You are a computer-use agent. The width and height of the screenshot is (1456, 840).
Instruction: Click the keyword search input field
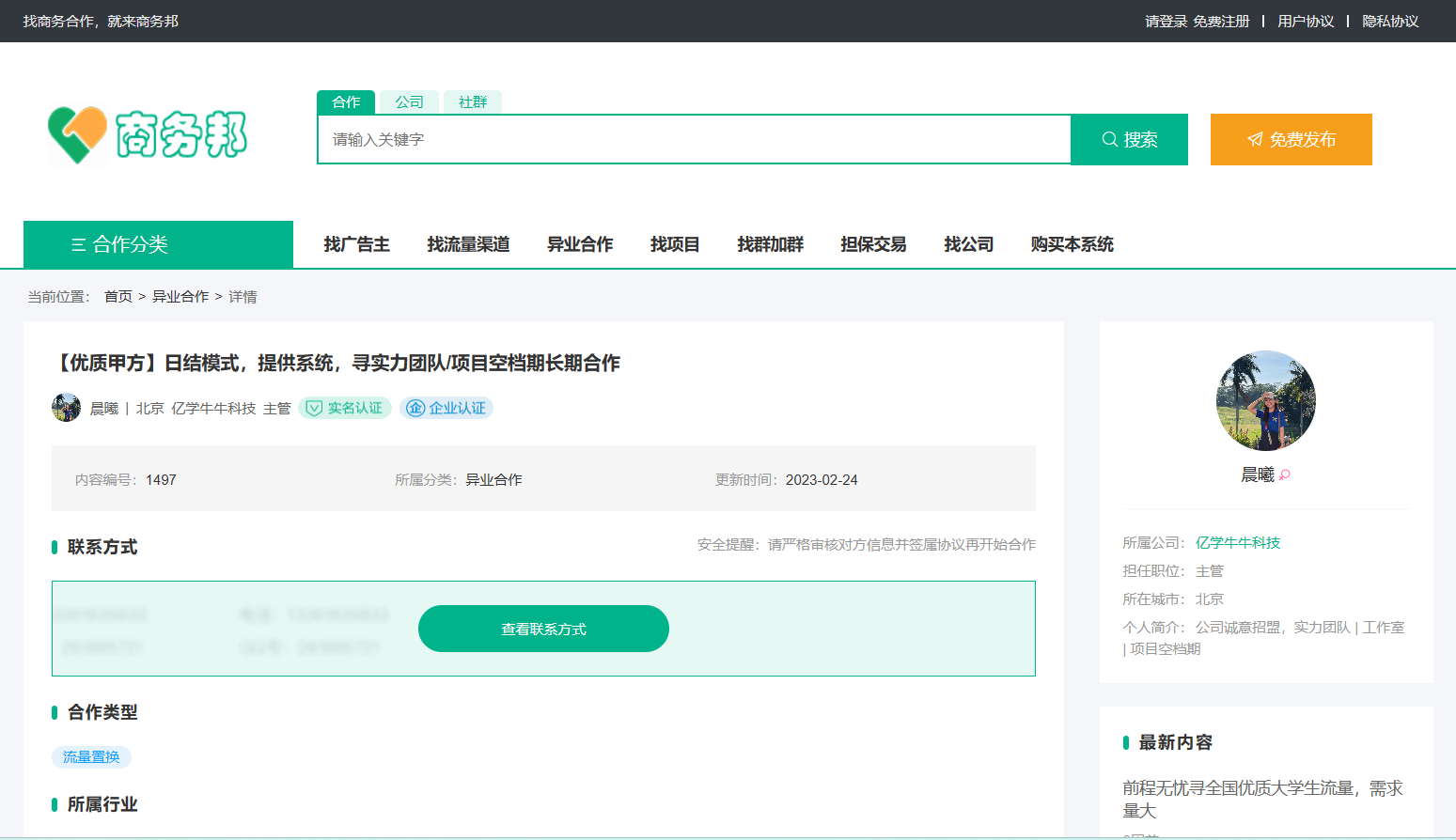[x=694, y=139]
